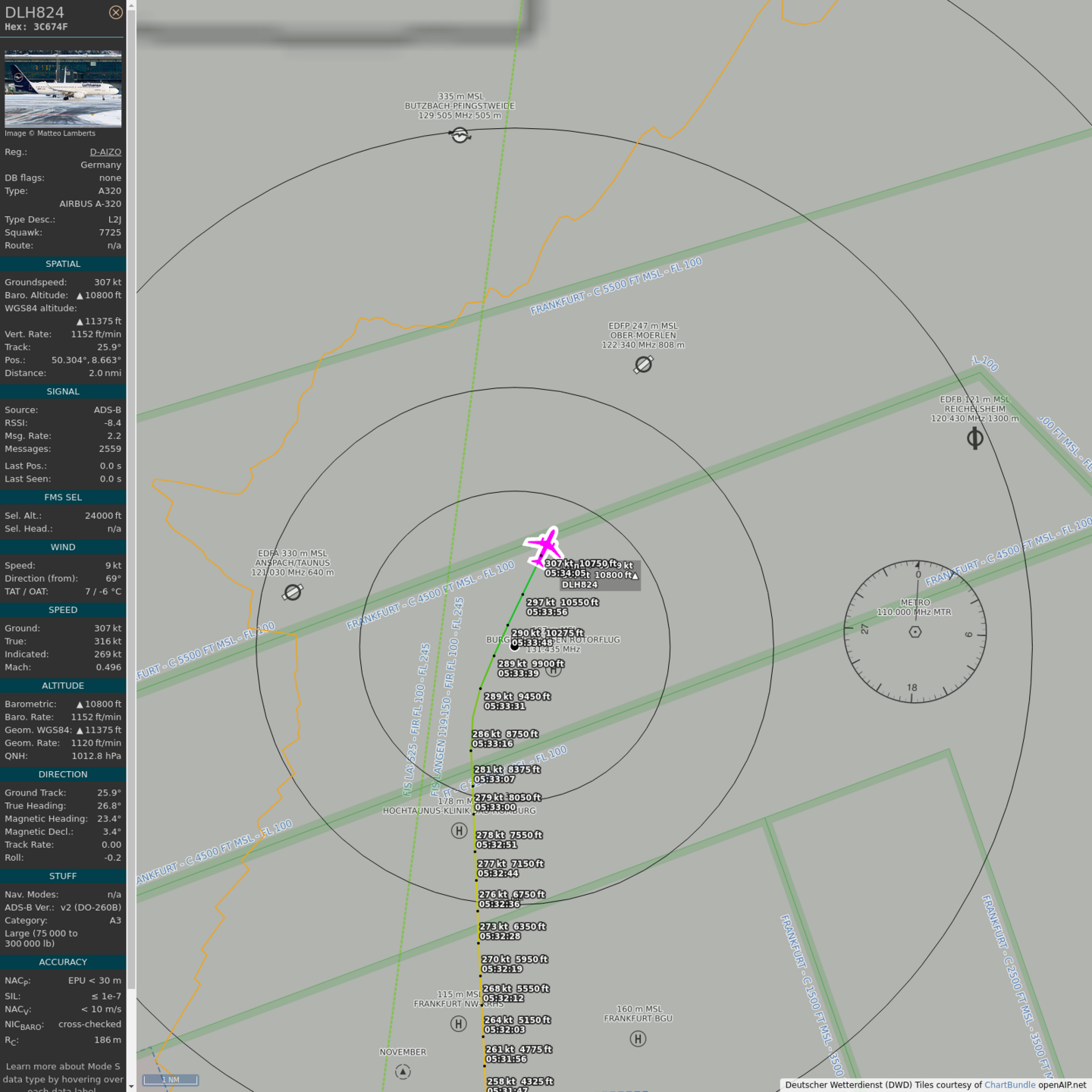Viewport: 1092px width, 1092px height.
Task: Click the 05:32:28 6350 ft track label
Action: point(513,931)
